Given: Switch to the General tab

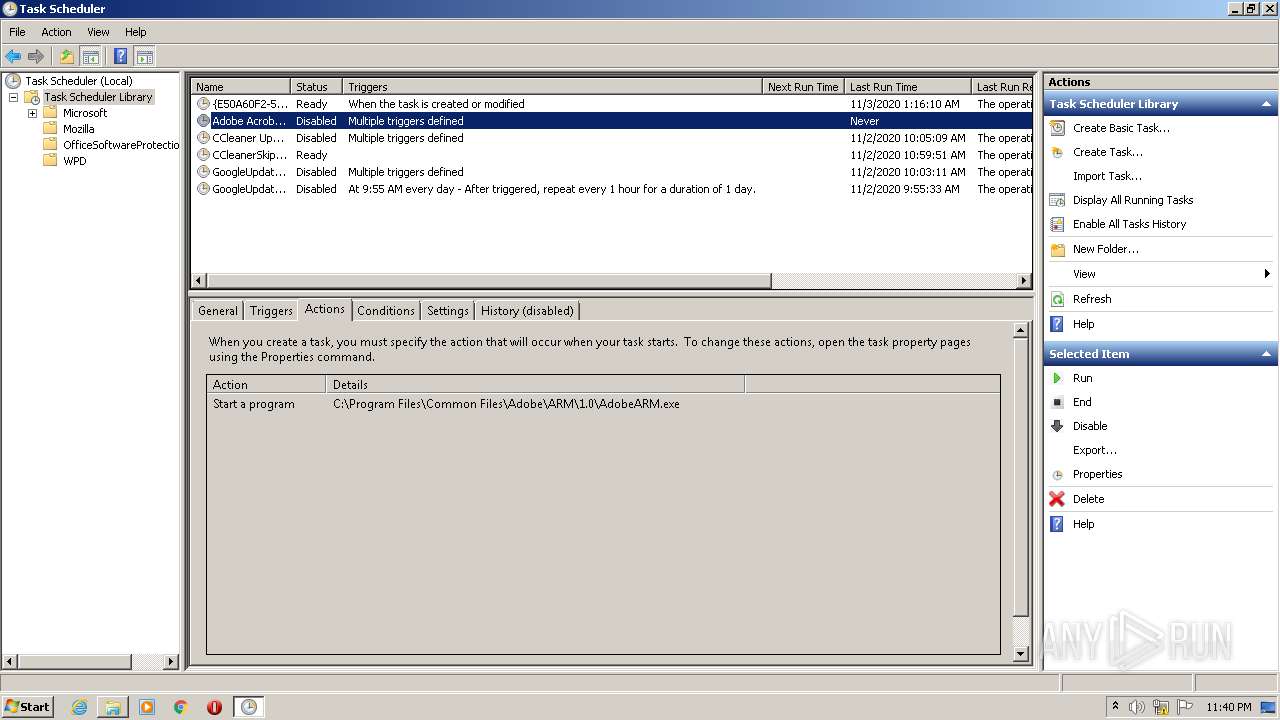Looking at the screenshot, I should click(217, 311).
